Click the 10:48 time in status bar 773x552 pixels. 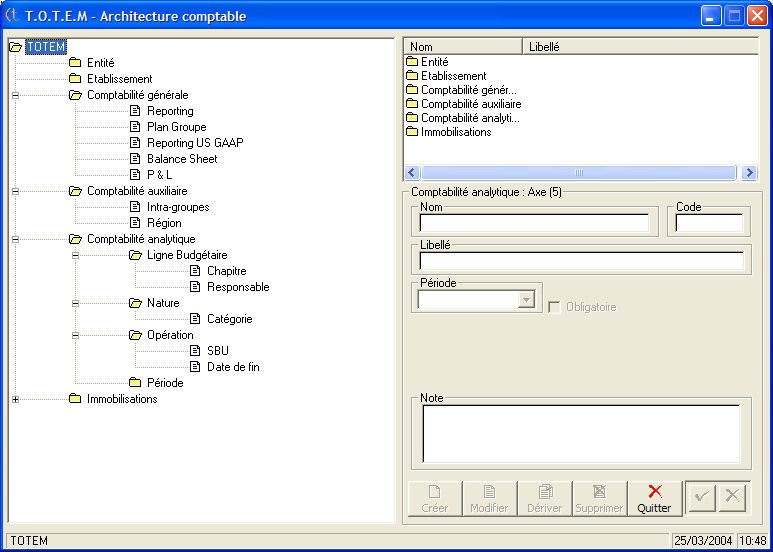click(x=752, y=540)
